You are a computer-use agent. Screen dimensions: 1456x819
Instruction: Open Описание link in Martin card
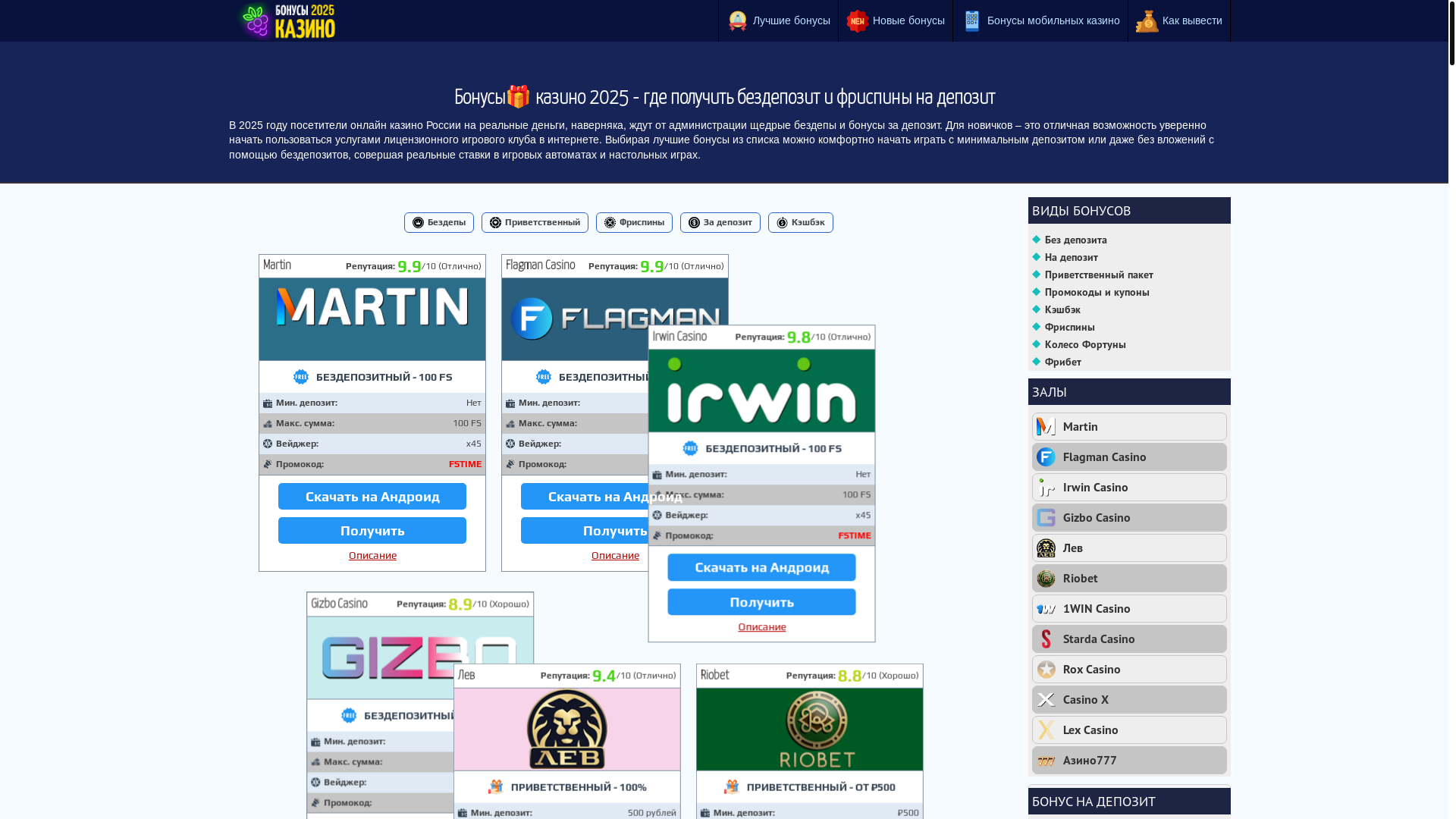click(372, 556)
